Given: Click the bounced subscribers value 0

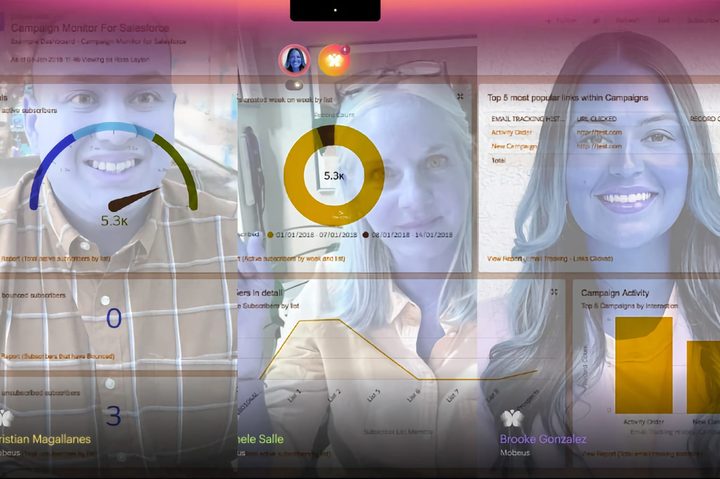Looking at the screenshot, I should click(114, 318).
